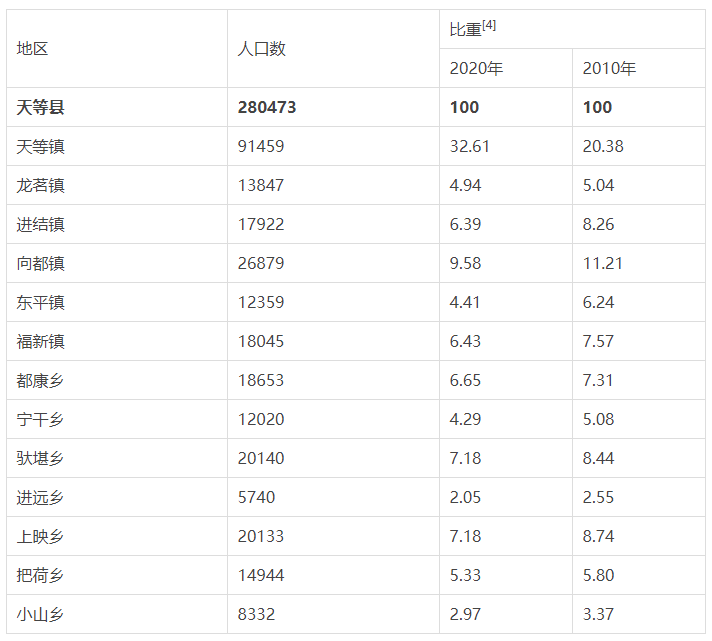Select the 5.08 share value

[598, 420]
